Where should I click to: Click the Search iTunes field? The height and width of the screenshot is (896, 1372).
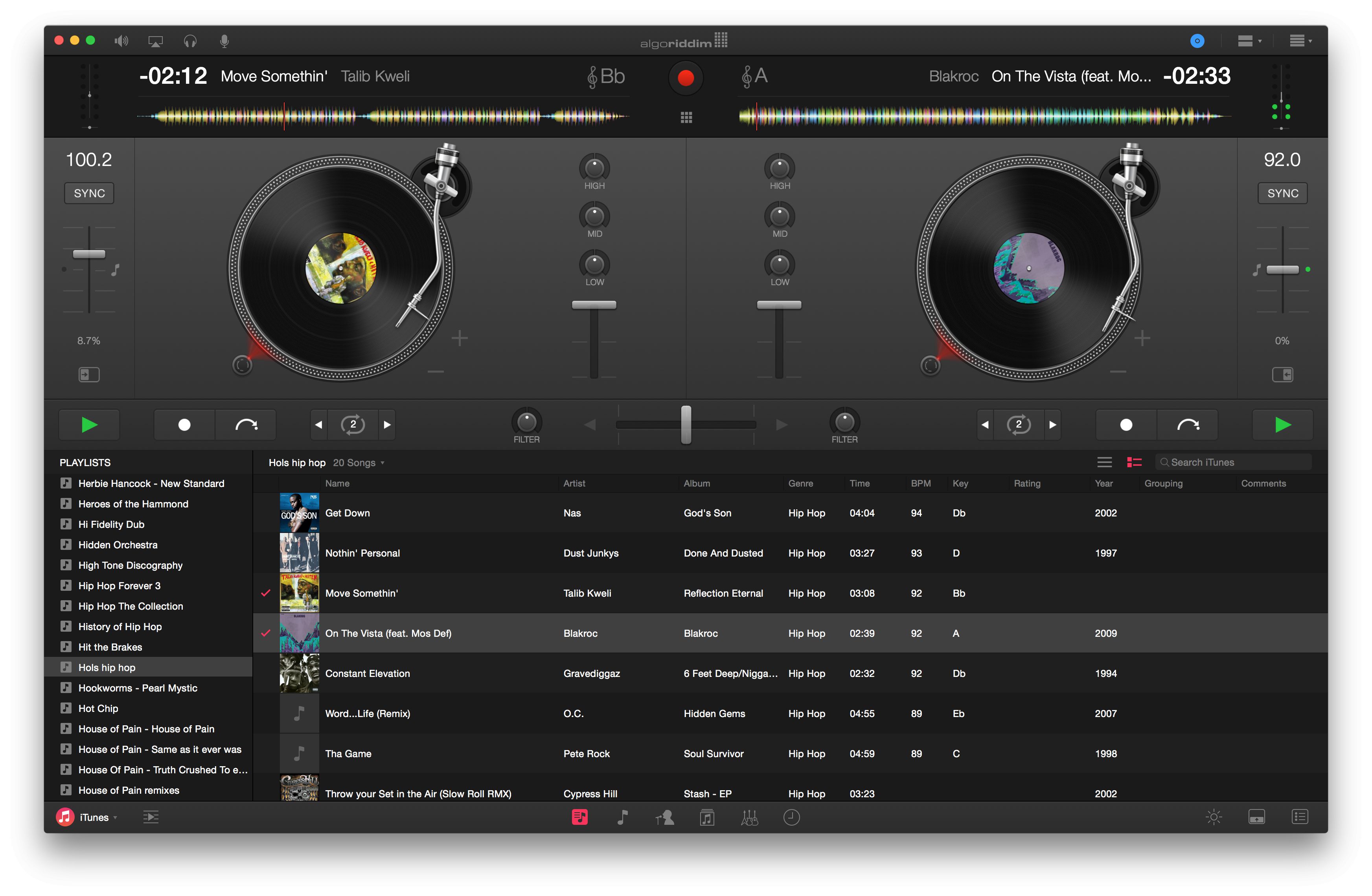[x=1234, y=462]
